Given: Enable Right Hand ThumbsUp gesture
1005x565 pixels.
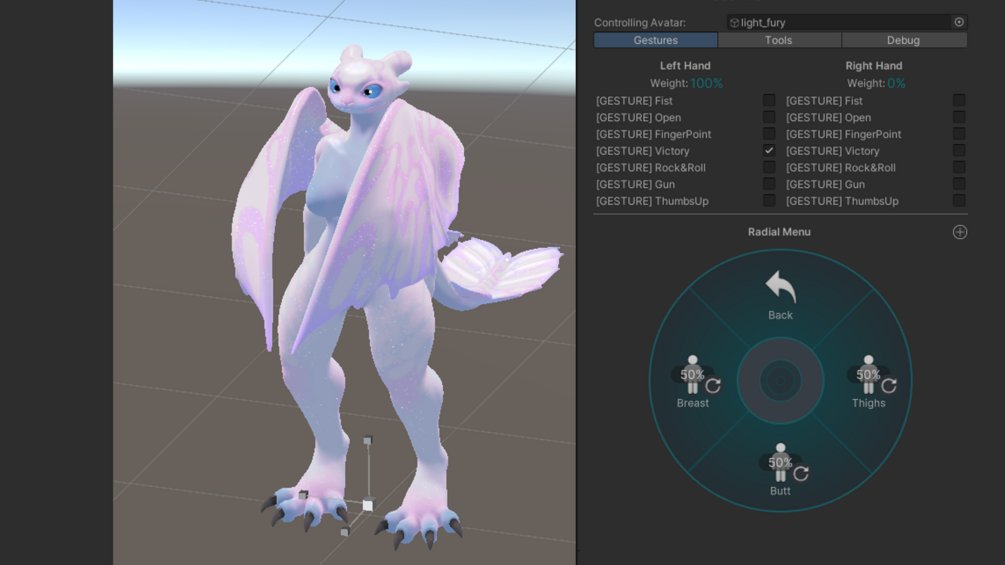Looking at the screenshot, I should [x=959, y=201].
